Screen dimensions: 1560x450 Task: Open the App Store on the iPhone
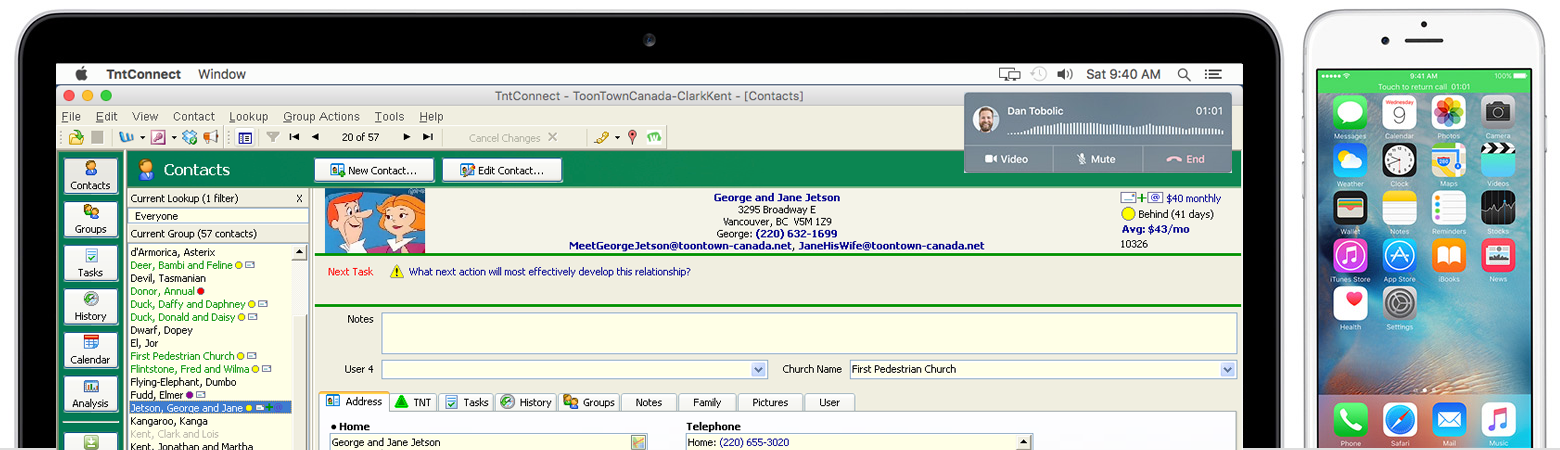[x=1399, y=255]
